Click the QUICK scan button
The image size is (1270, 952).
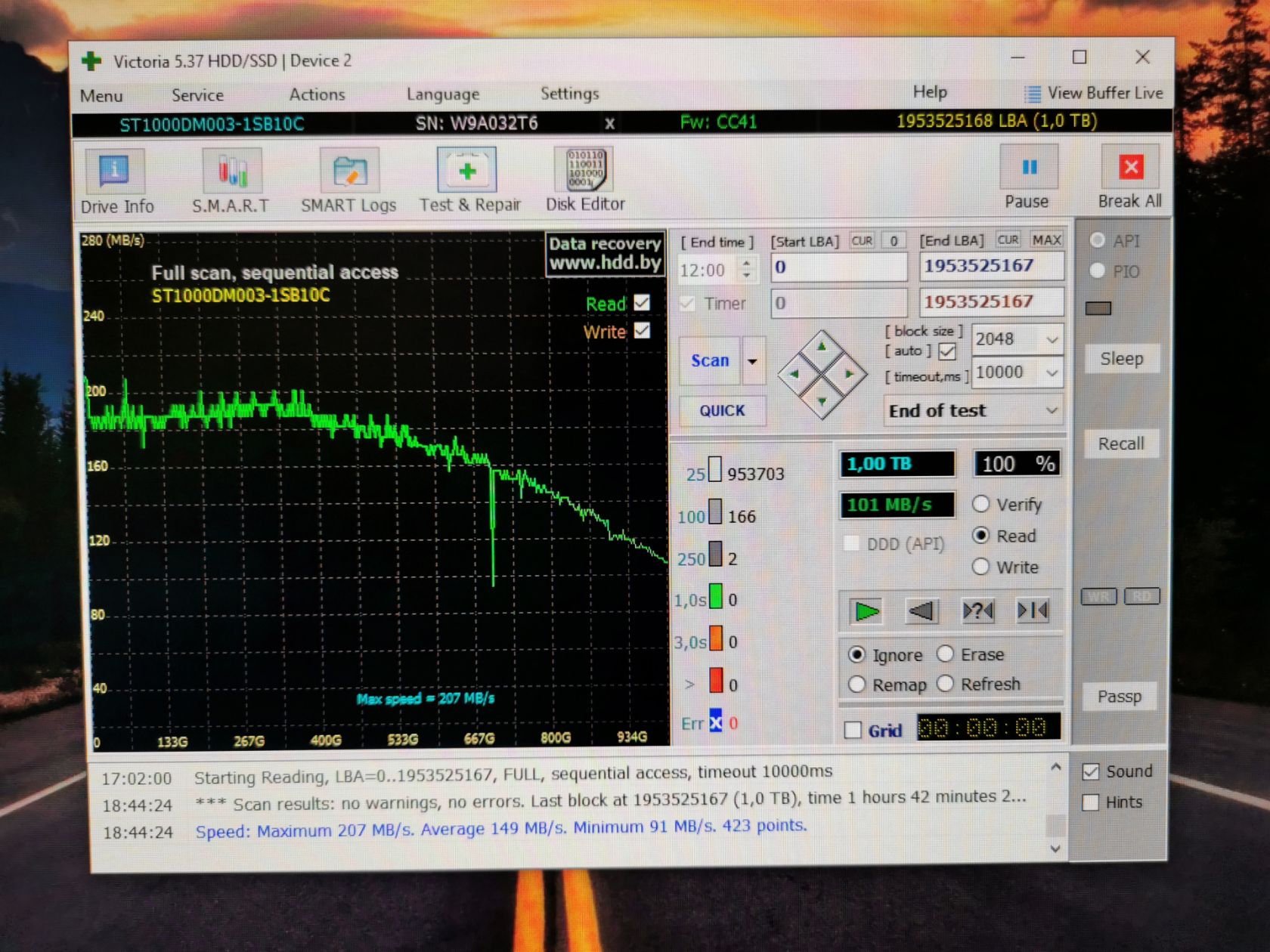[x=722, y=410]
